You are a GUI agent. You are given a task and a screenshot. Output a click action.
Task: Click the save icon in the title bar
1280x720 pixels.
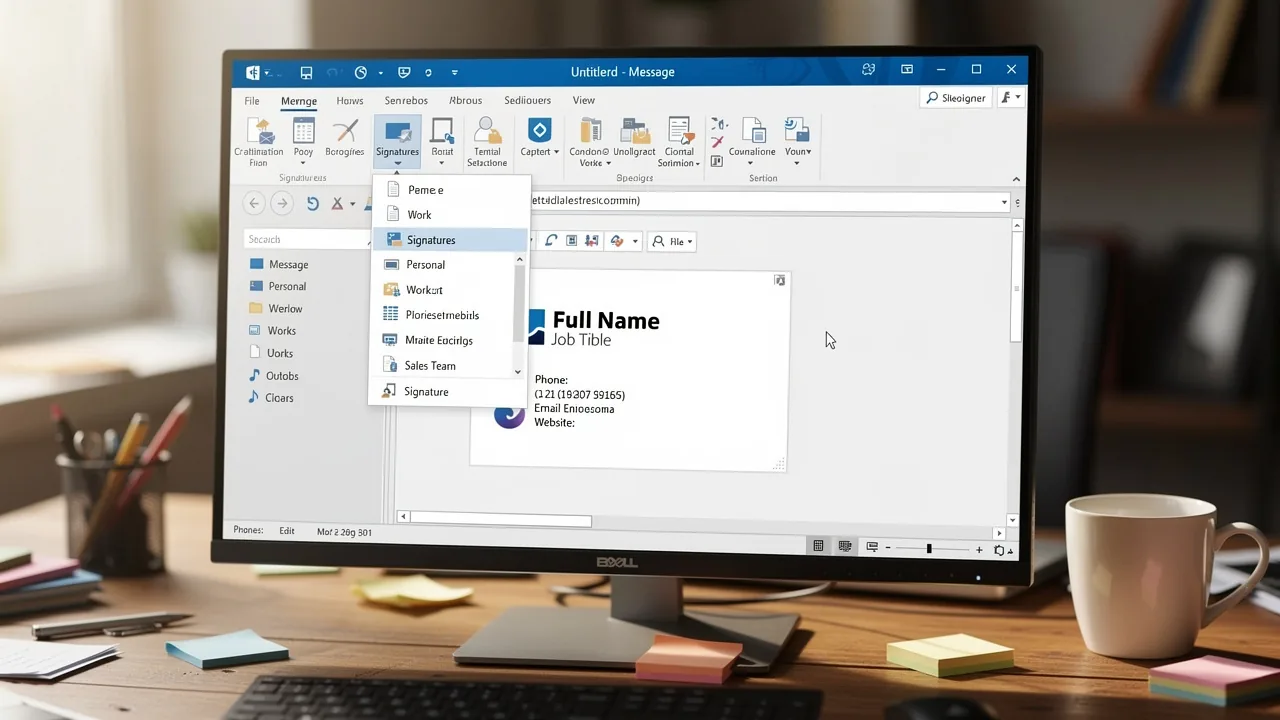[306, 72]
